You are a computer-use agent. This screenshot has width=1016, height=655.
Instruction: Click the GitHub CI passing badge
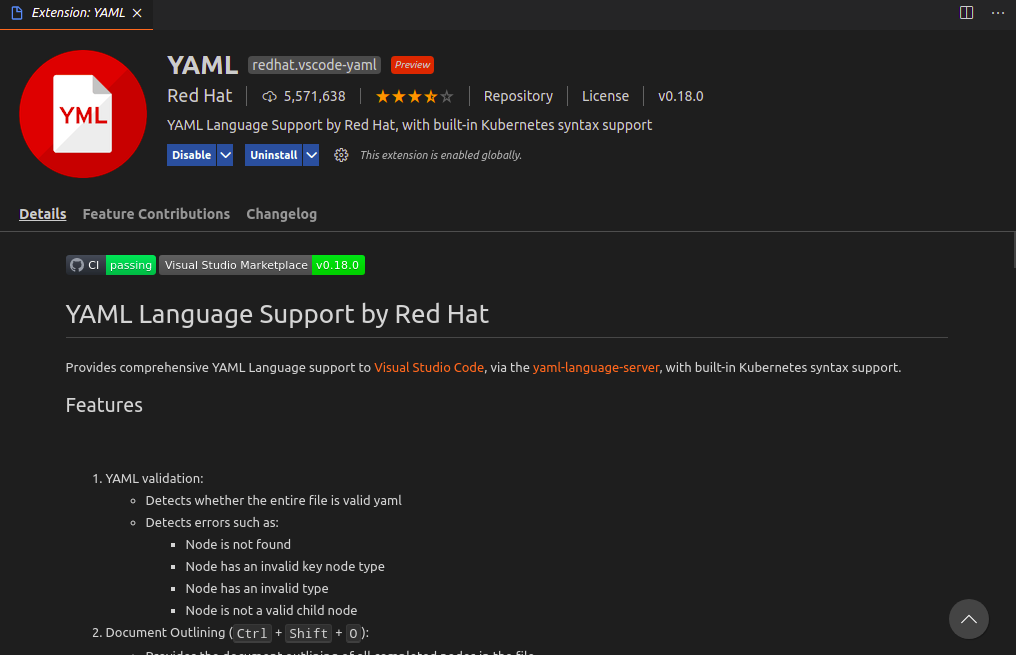(x=111, y=265)
